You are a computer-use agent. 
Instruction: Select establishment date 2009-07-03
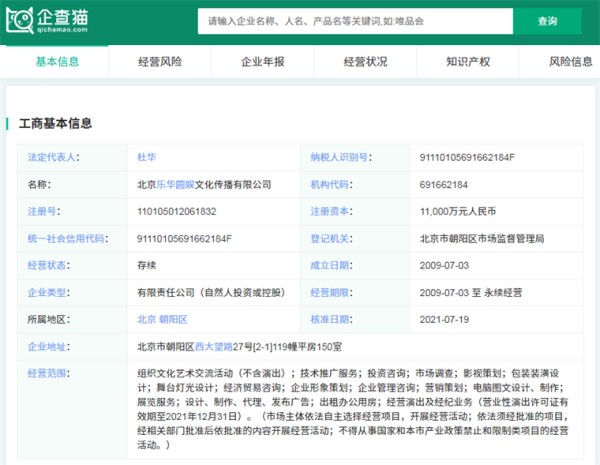click(x=444, y=265)
